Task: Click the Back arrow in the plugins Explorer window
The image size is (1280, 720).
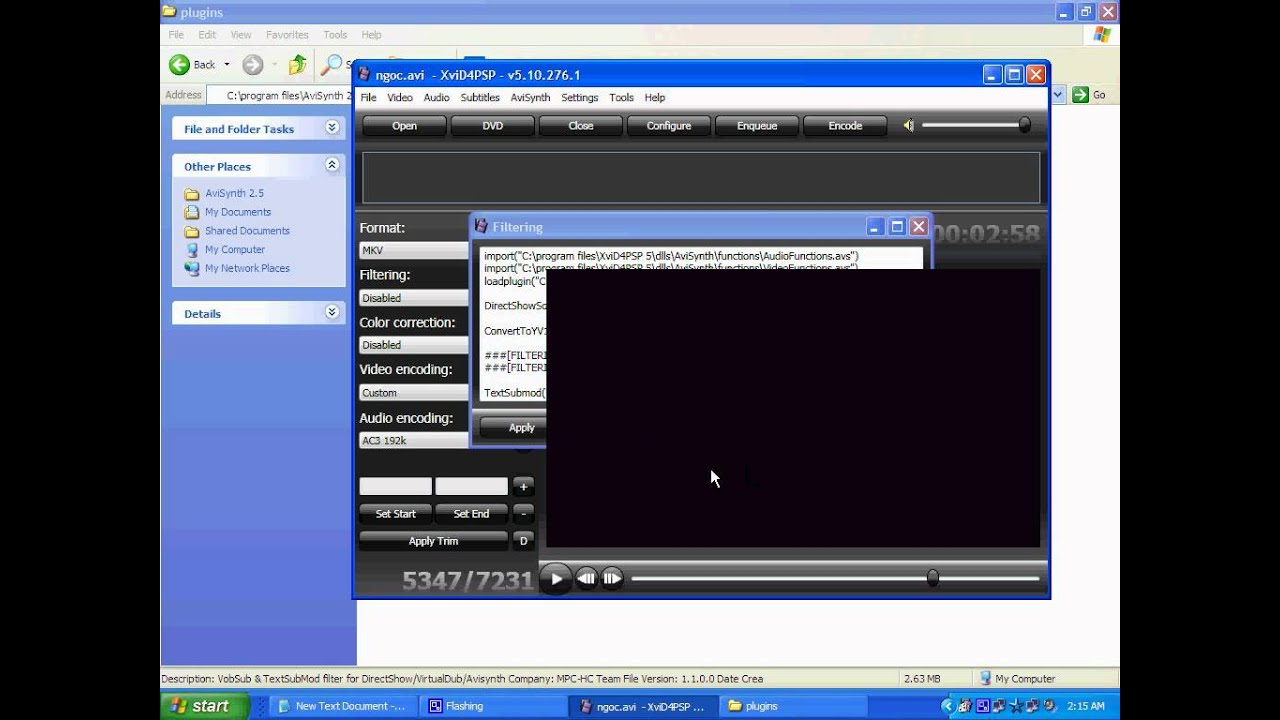Action: [179, 65]
